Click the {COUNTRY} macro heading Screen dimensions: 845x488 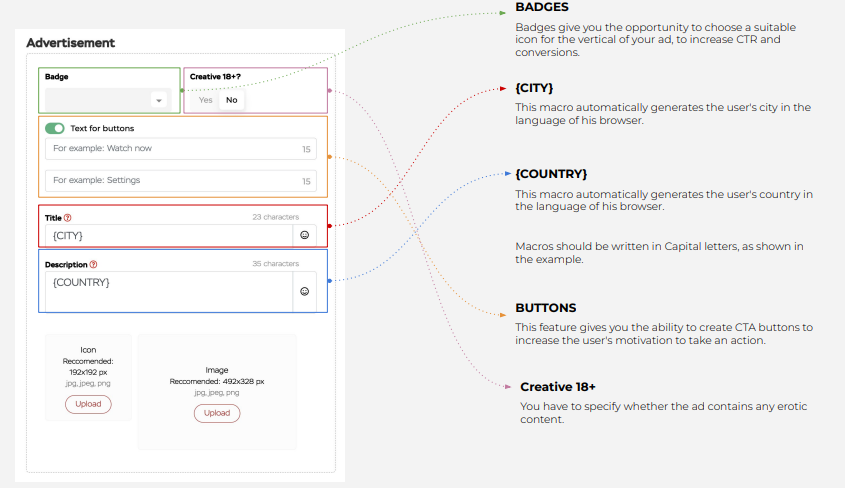[x=551, y=174]
